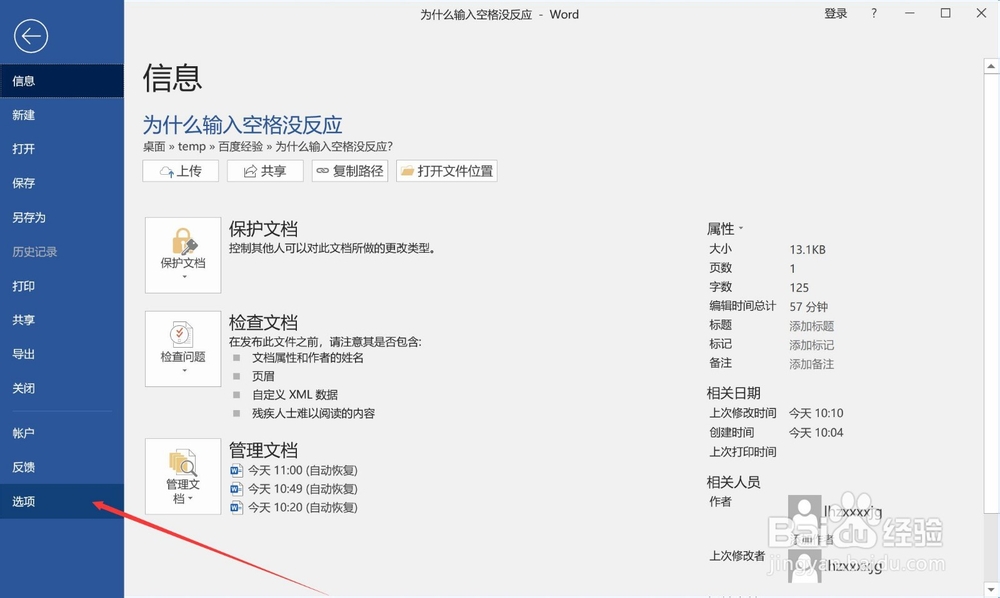Open the 信息 tab in backstage menu
This screenshot has height=598, width=1000.
point(62,81)
